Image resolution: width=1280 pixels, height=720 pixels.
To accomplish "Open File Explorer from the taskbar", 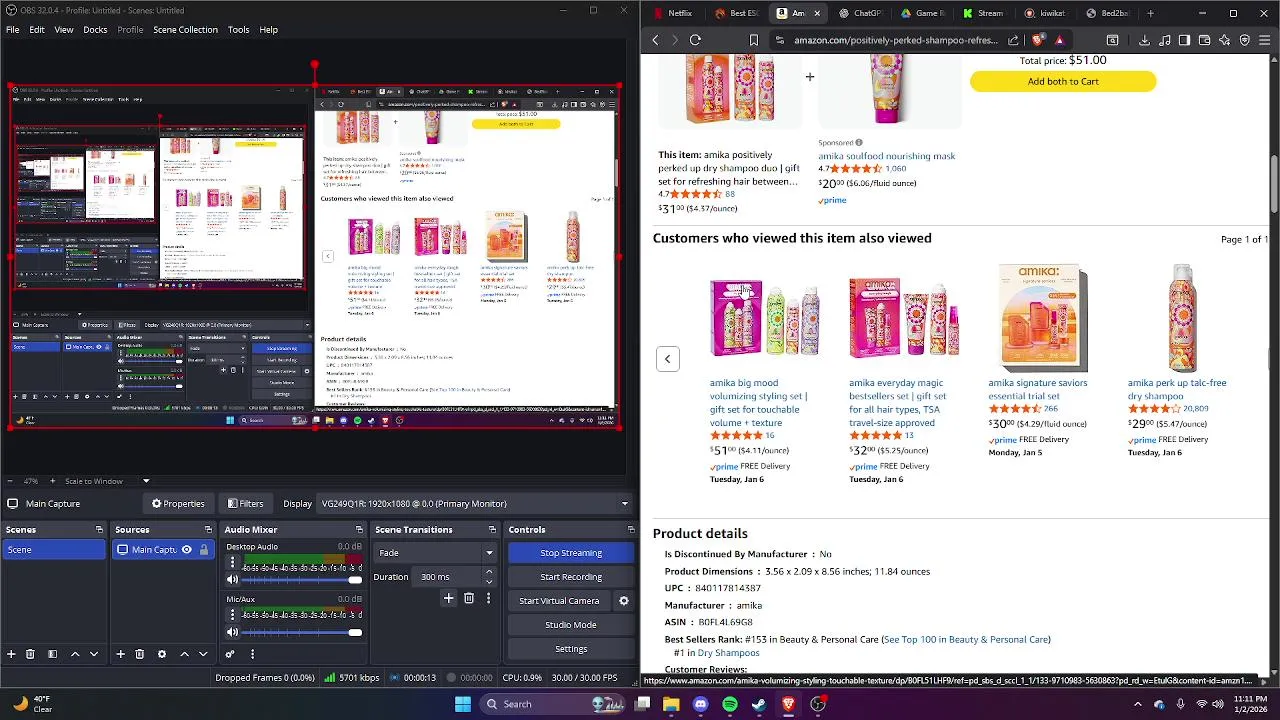I will [671, 704].
